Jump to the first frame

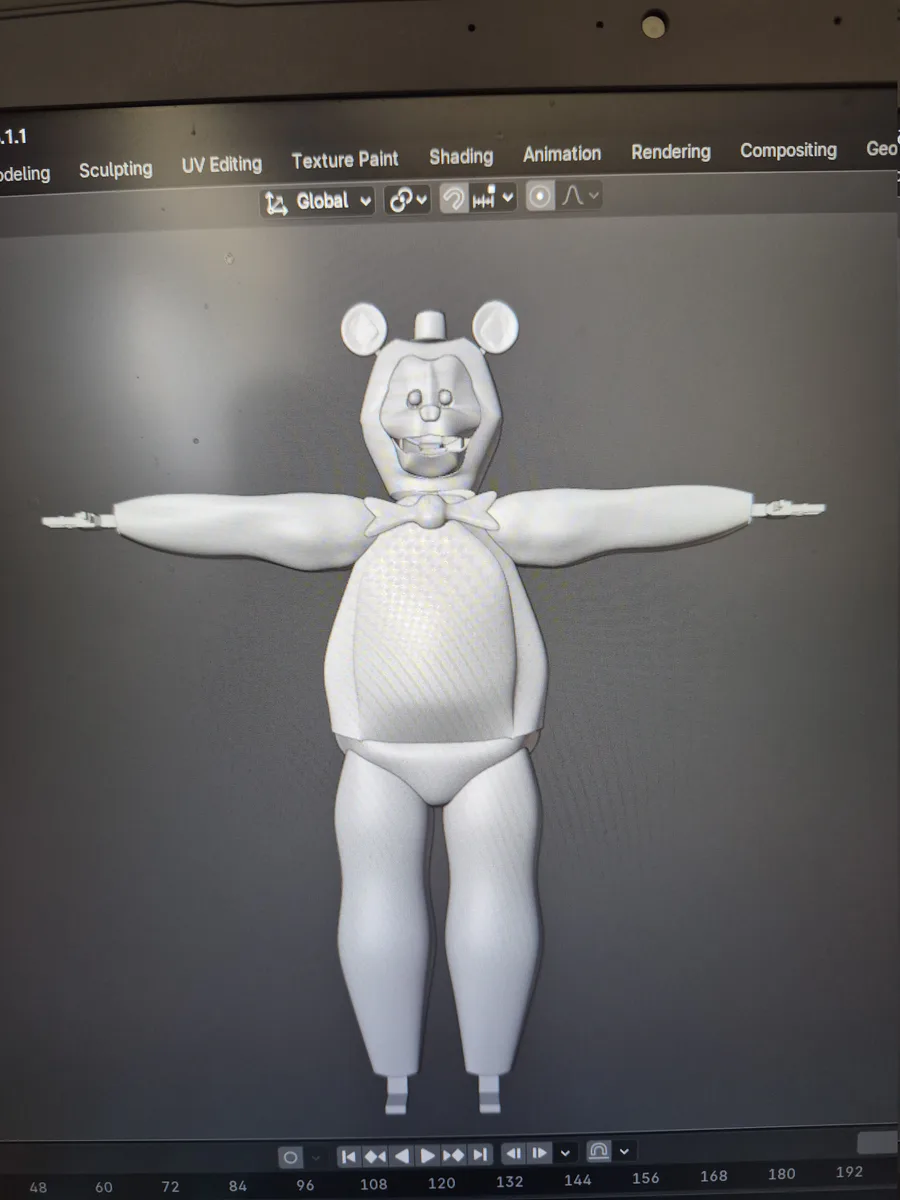[x=349, y=1156]
